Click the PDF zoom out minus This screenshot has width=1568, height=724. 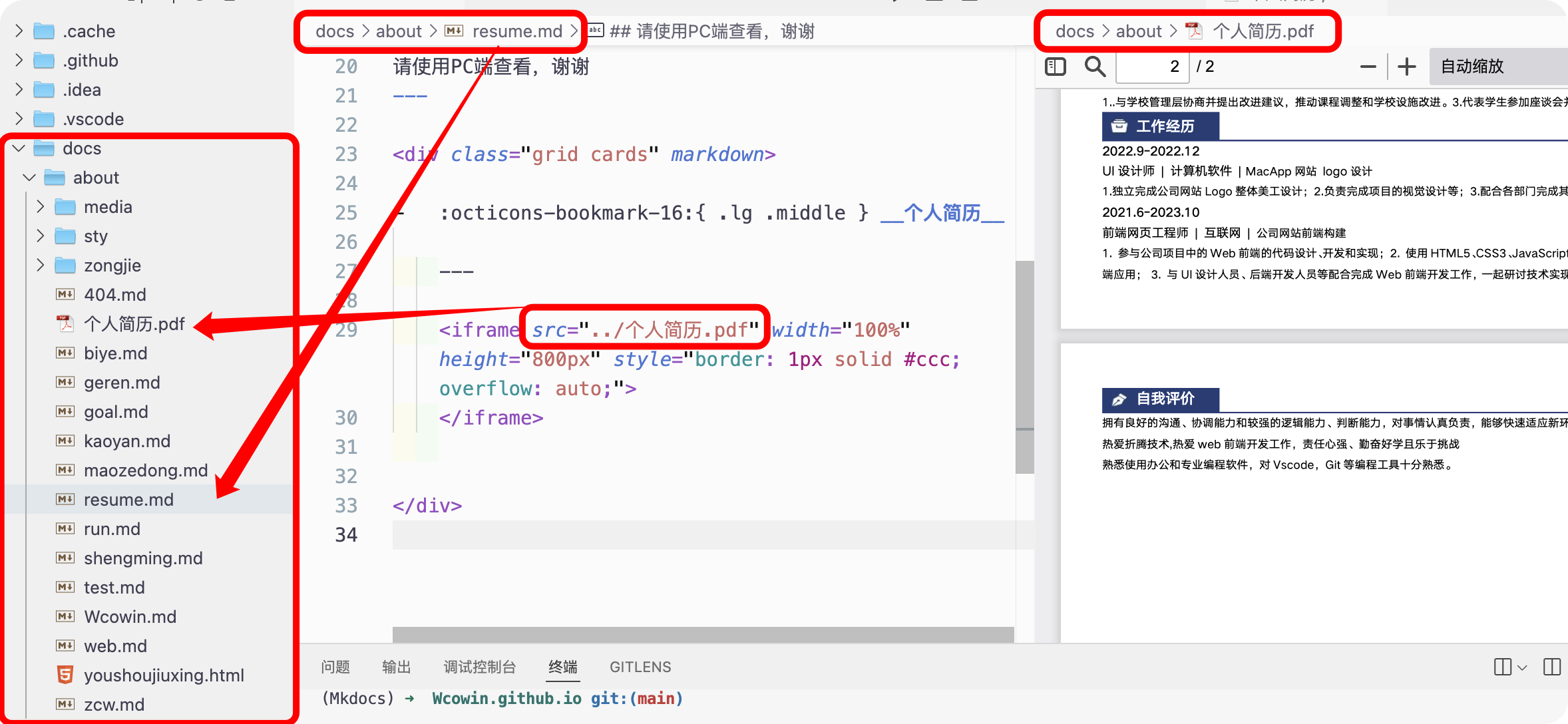coord(1368,67)
